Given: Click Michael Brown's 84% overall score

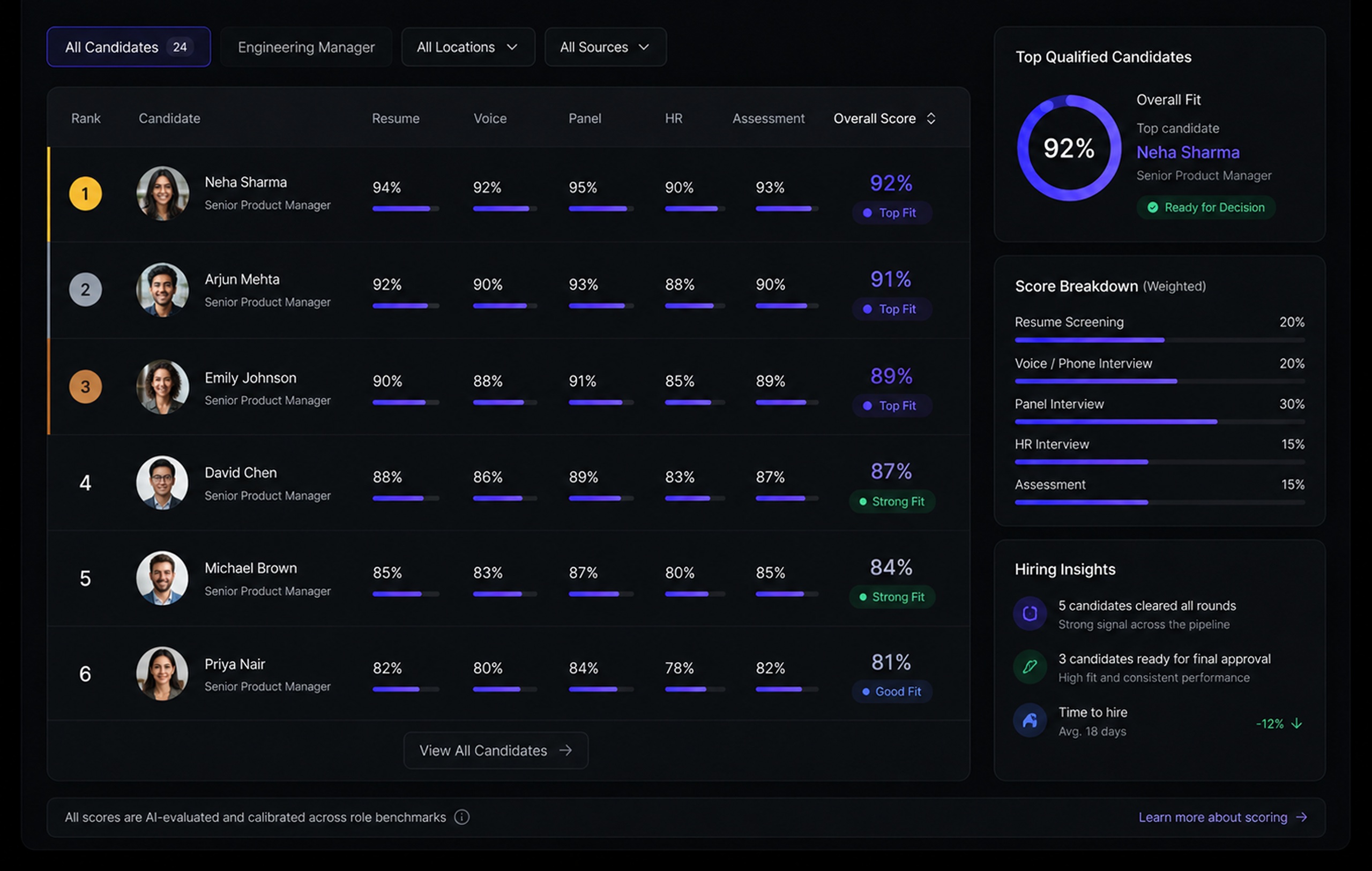Looking at the screenshot, I should coord(891,567).
